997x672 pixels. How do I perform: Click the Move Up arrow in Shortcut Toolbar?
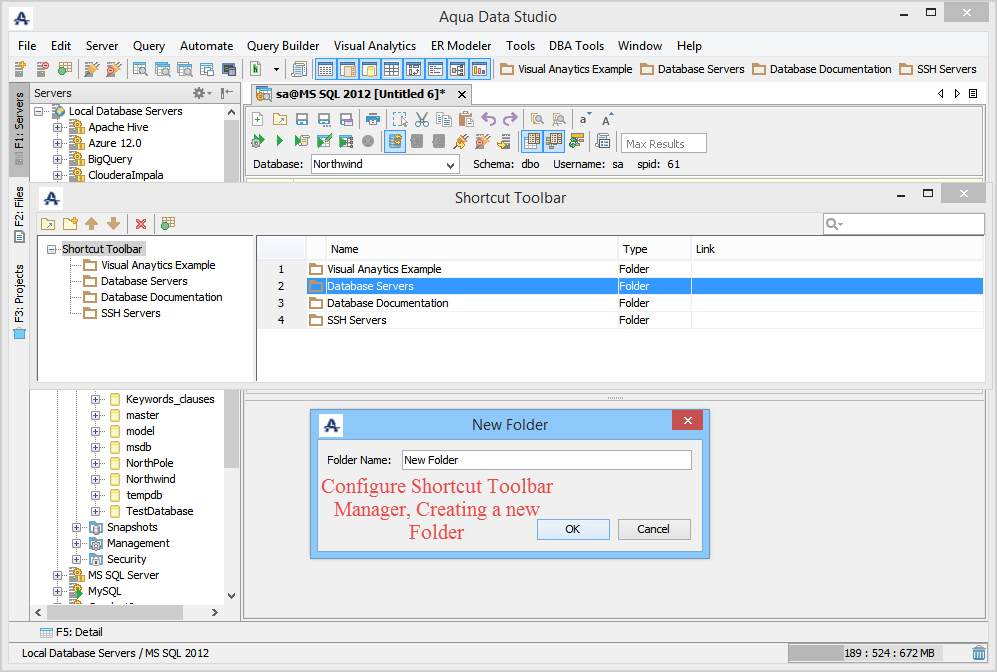tap(92, 224)
